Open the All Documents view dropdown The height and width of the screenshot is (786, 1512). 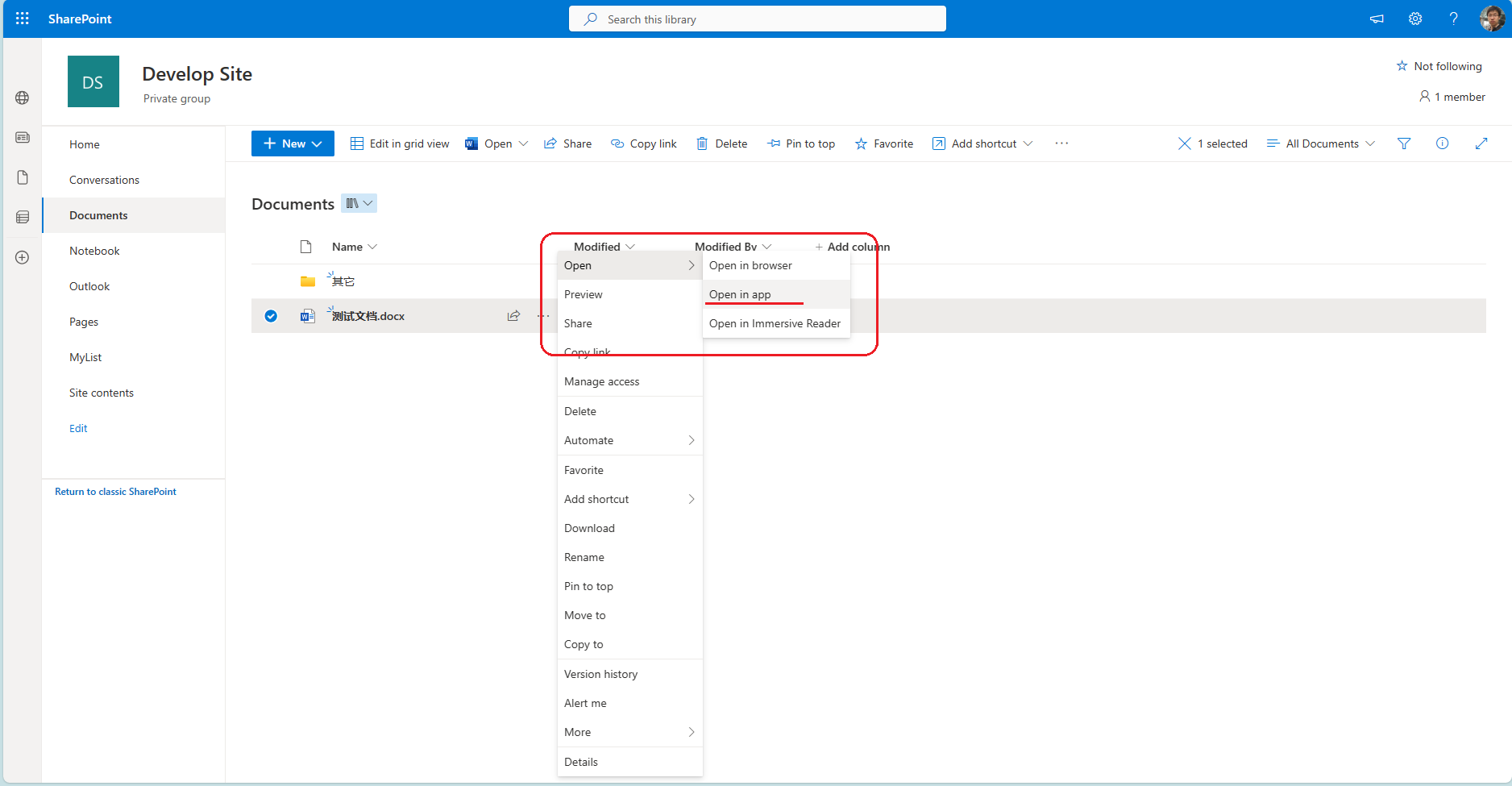[x=1320, y=143]
